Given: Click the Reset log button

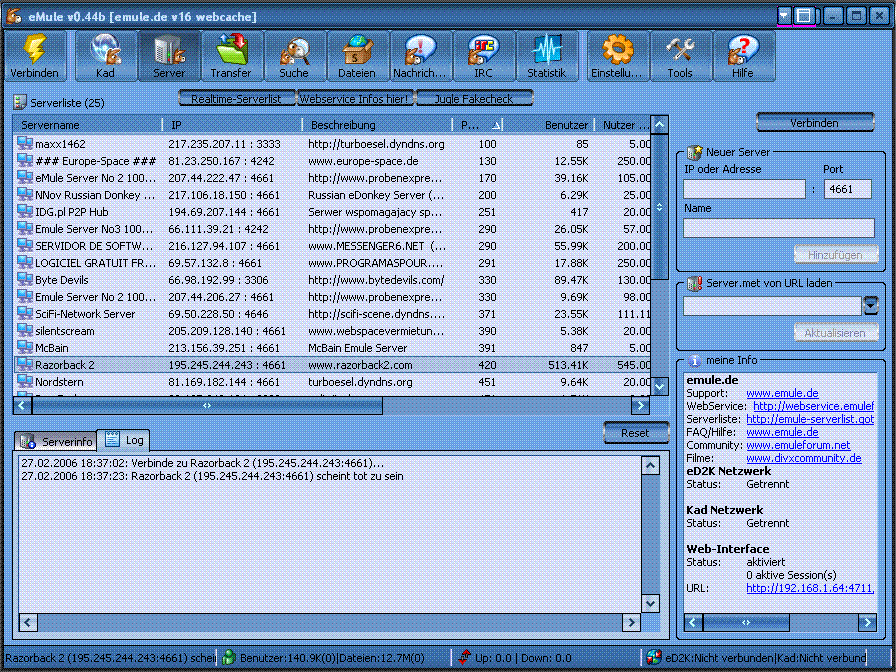Looking at the screenshot, I should (635, 433).
